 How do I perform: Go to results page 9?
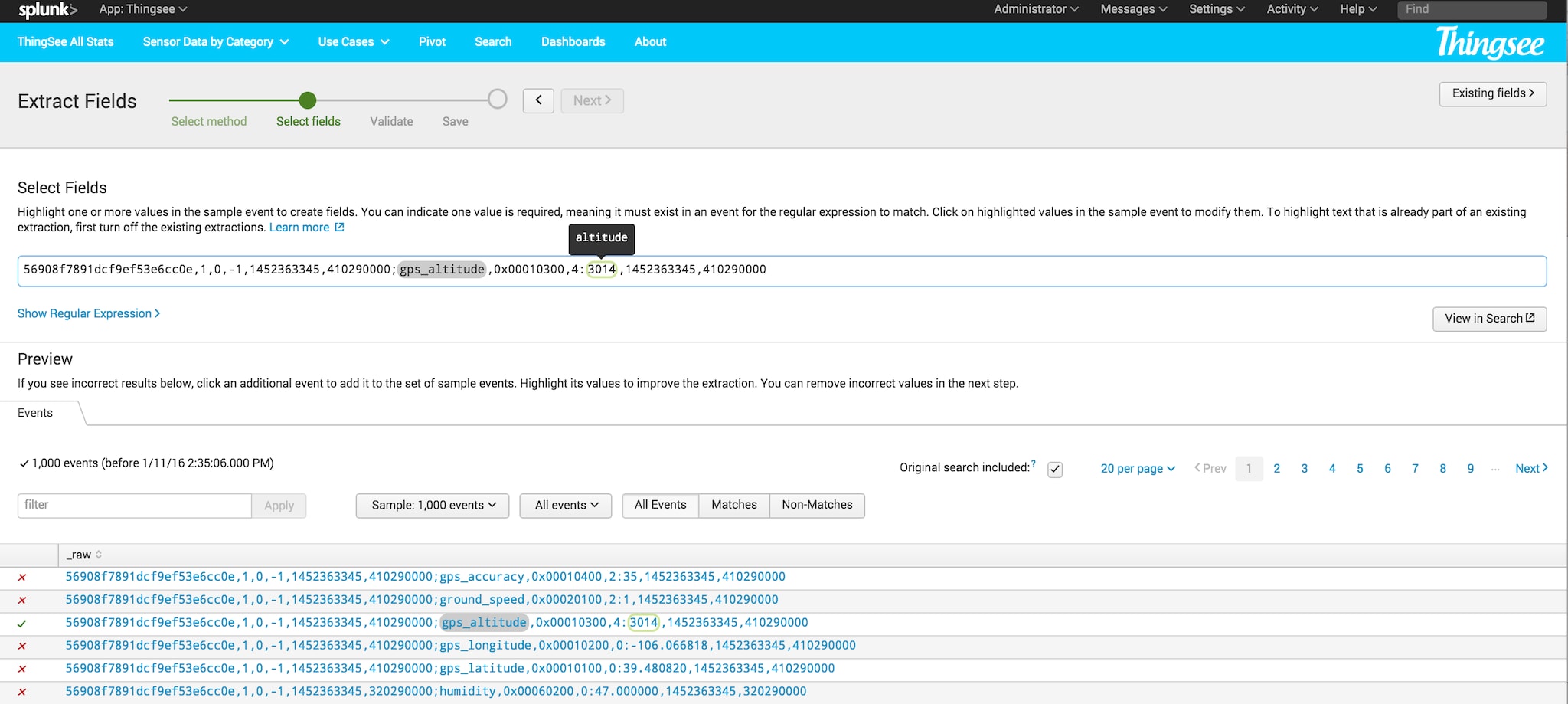[x=1470, y=469]
